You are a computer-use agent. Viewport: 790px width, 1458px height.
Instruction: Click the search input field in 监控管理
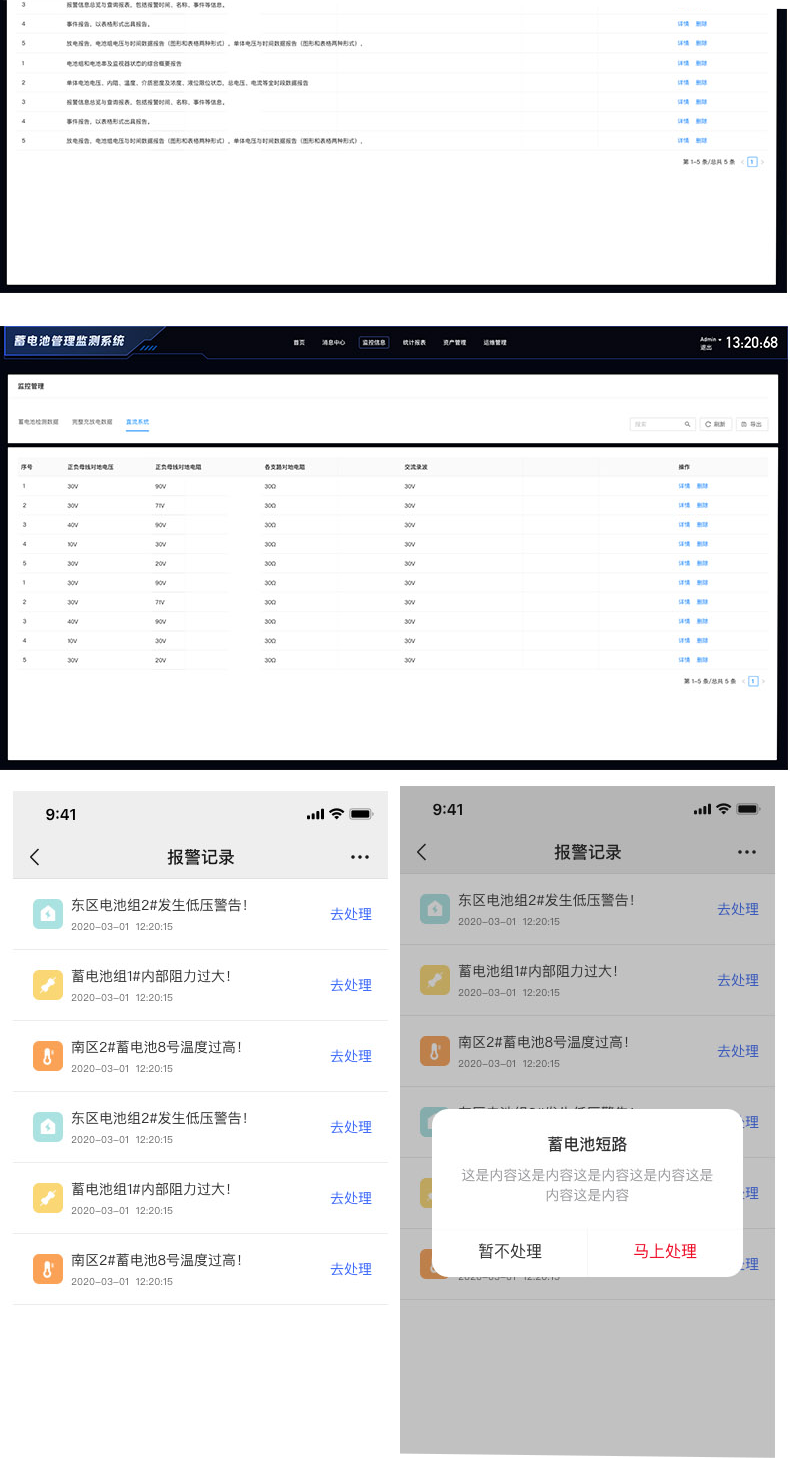656,424
